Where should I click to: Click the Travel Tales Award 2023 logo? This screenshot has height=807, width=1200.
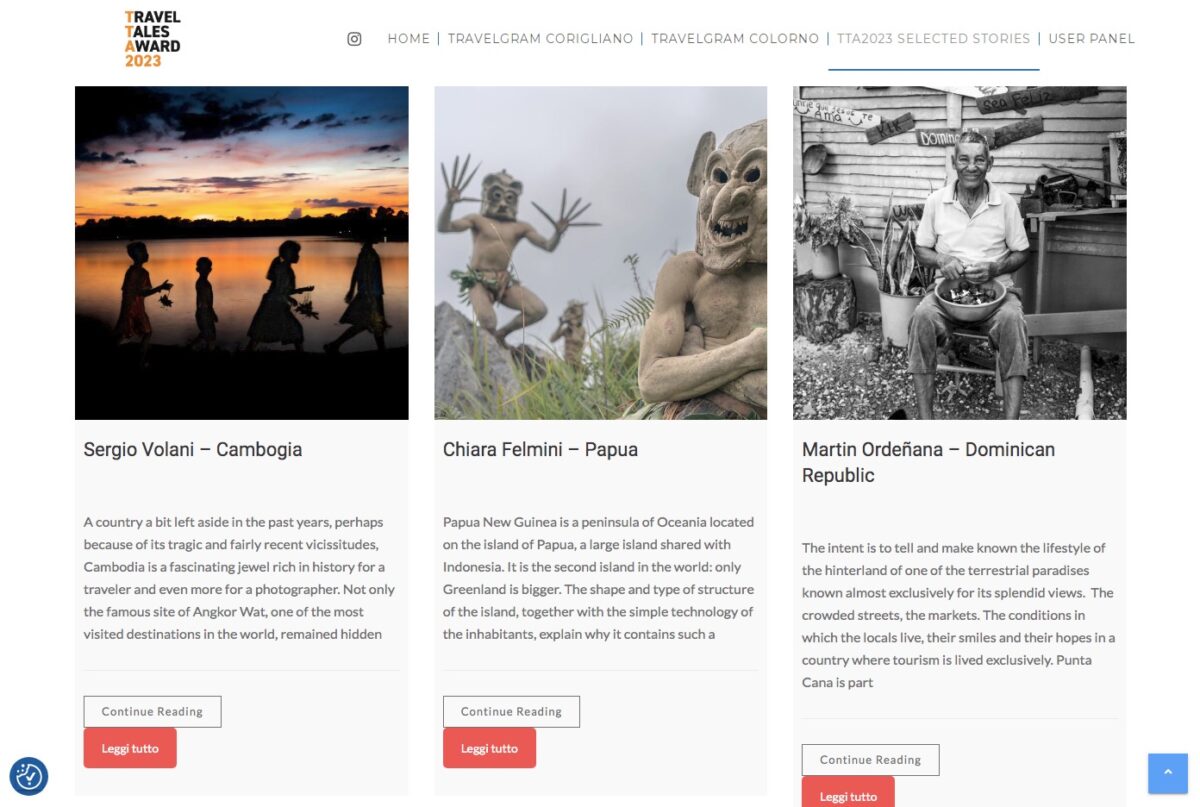click(153, 39)
